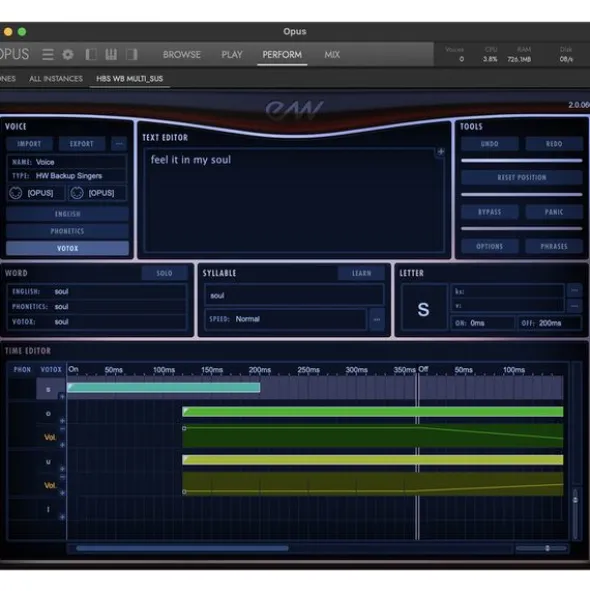The width and height of the screenshot is (590, 591).
Task: Switch Time Editor to Phon view
Action: click(22, 369)
